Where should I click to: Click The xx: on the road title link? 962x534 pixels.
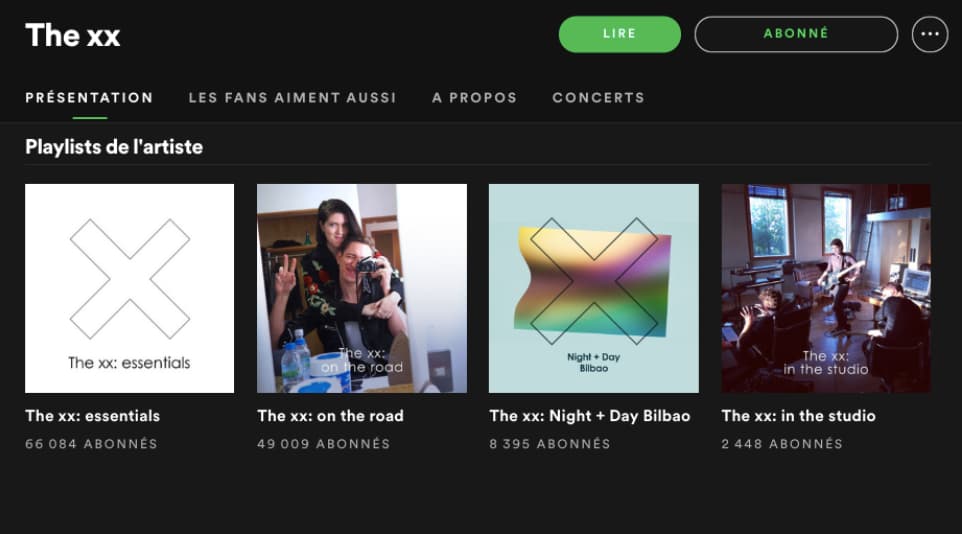pos(330,416)
